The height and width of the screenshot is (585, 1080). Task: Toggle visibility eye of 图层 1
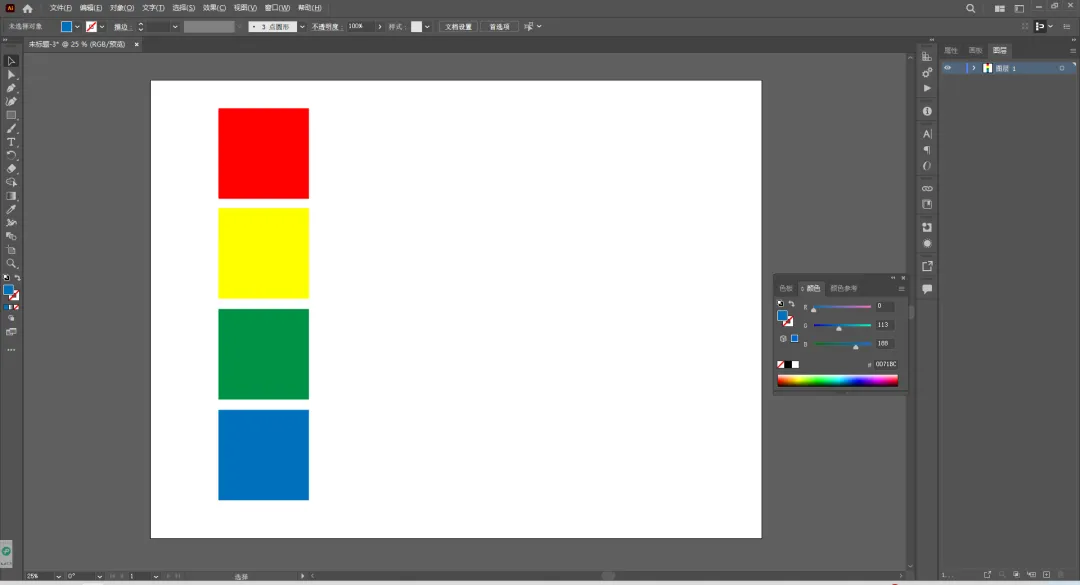(948, 68)
